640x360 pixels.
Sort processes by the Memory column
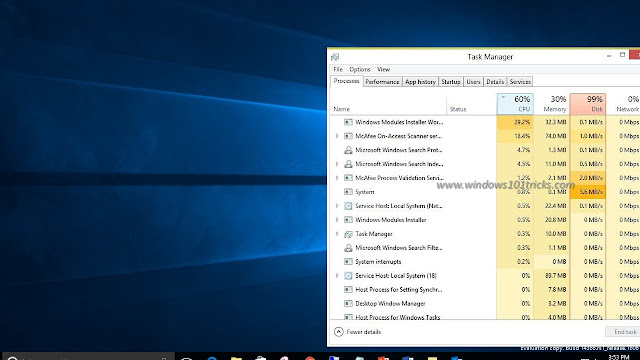(551, 104)
